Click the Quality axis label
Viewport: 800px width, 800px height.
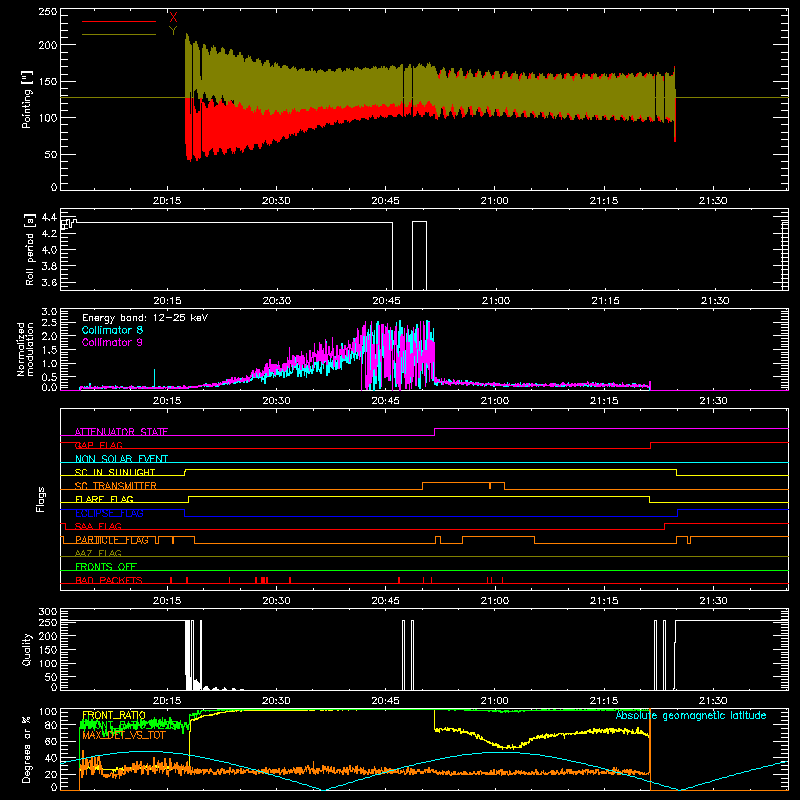(x=27, y=649)
